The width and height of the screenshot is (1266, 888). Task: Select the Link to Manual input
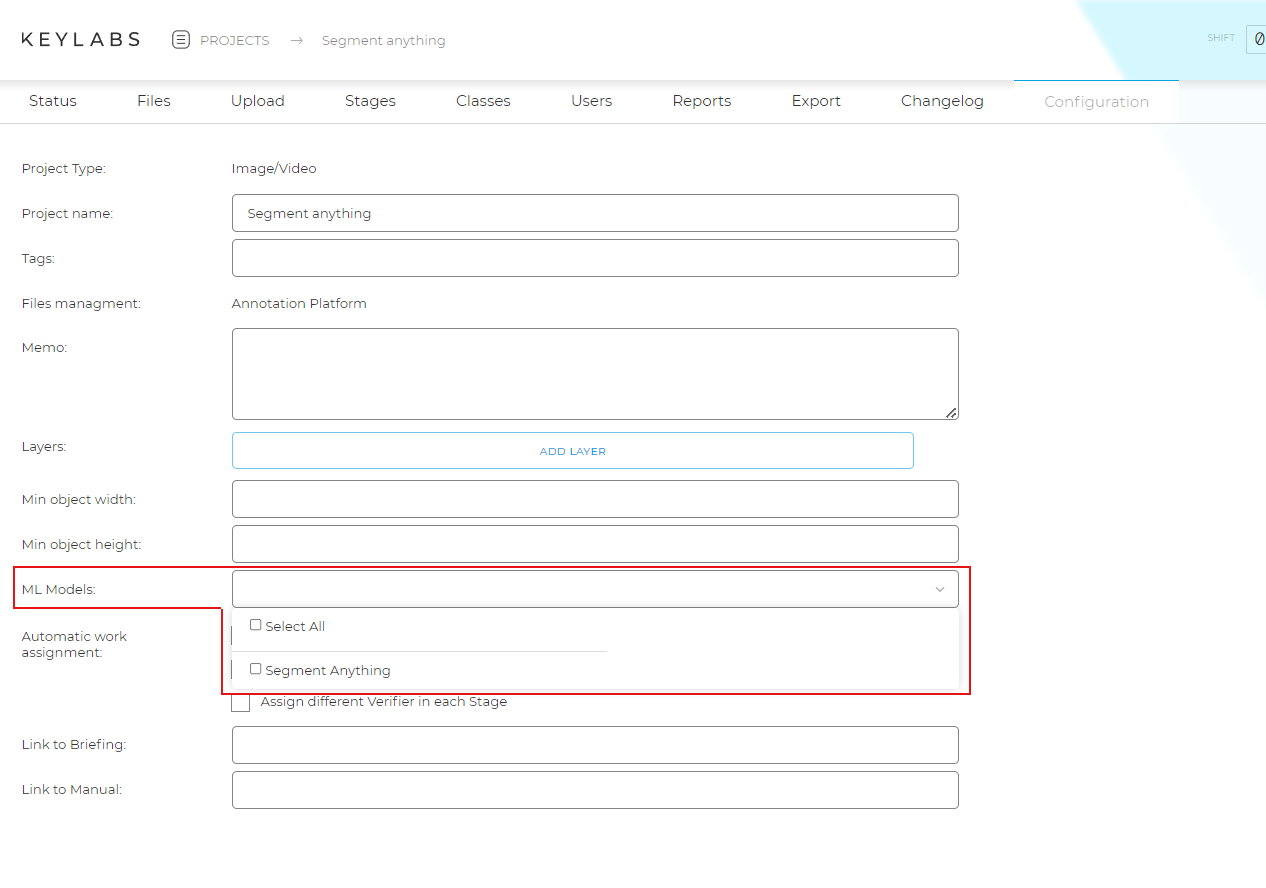[594, 790]
